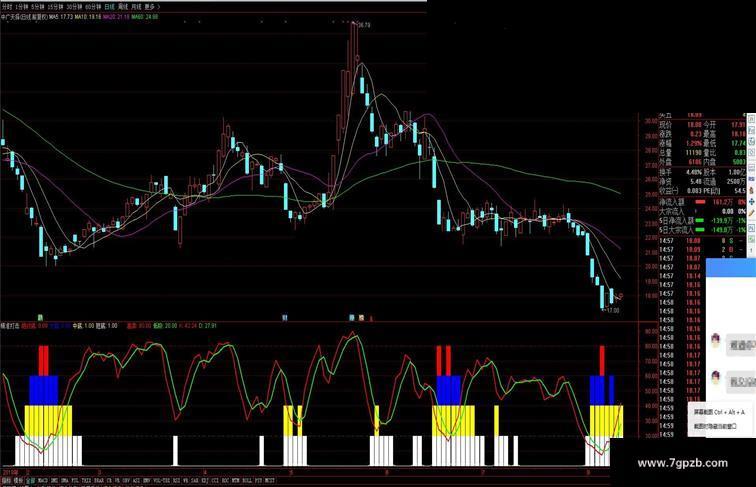Viewport: 756px width, 487px height.
Task: Expand the 更多 periods dropdown
Action: pyautogui.click(x=152, y=7)
